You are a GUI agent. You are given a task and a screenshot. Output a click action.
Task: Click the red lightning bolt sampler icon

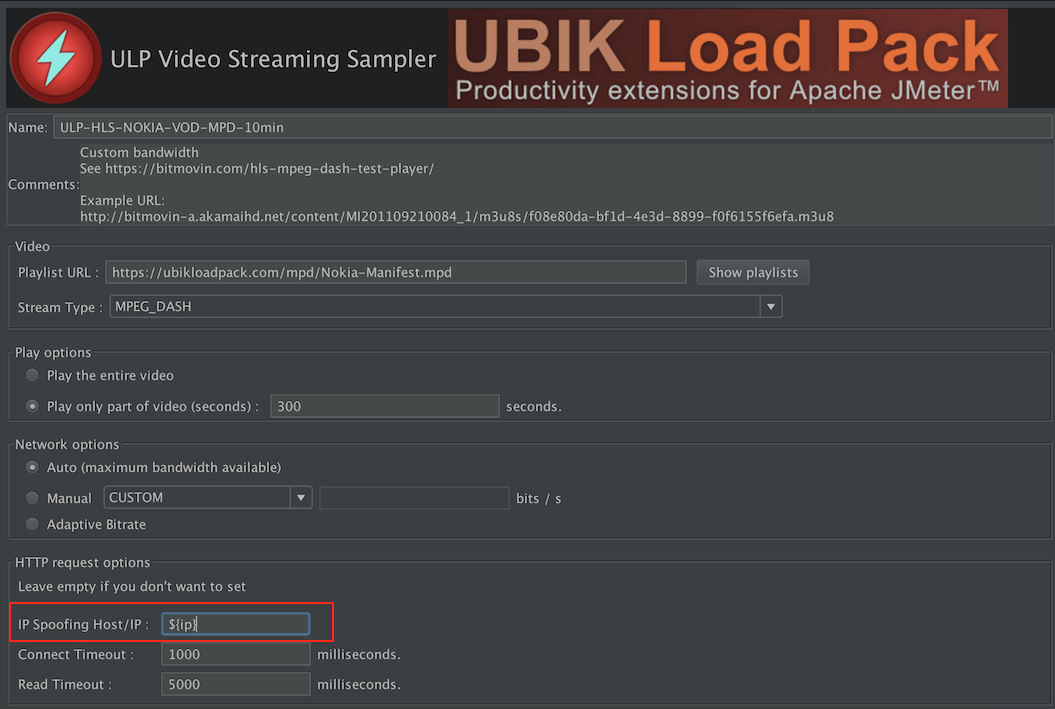coord(54,58)
